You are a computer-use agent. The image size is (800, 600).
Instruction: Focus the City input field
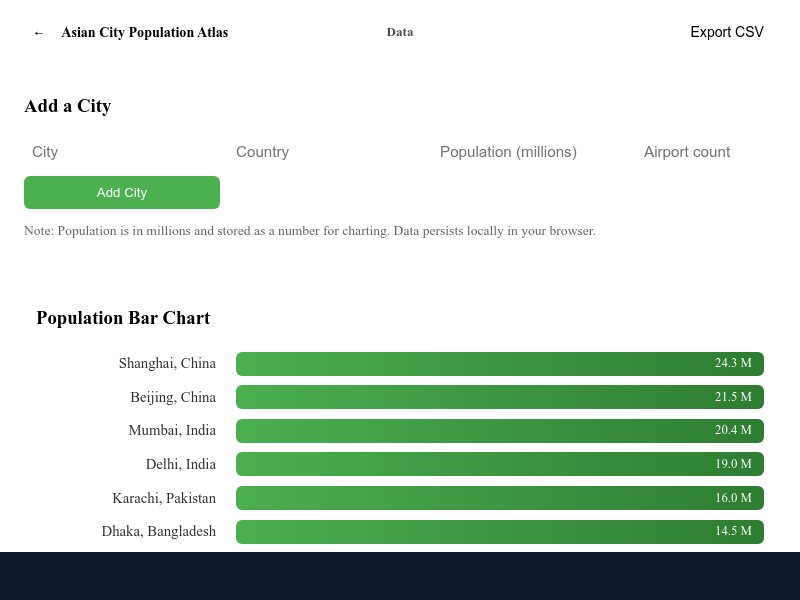(122, 152)
